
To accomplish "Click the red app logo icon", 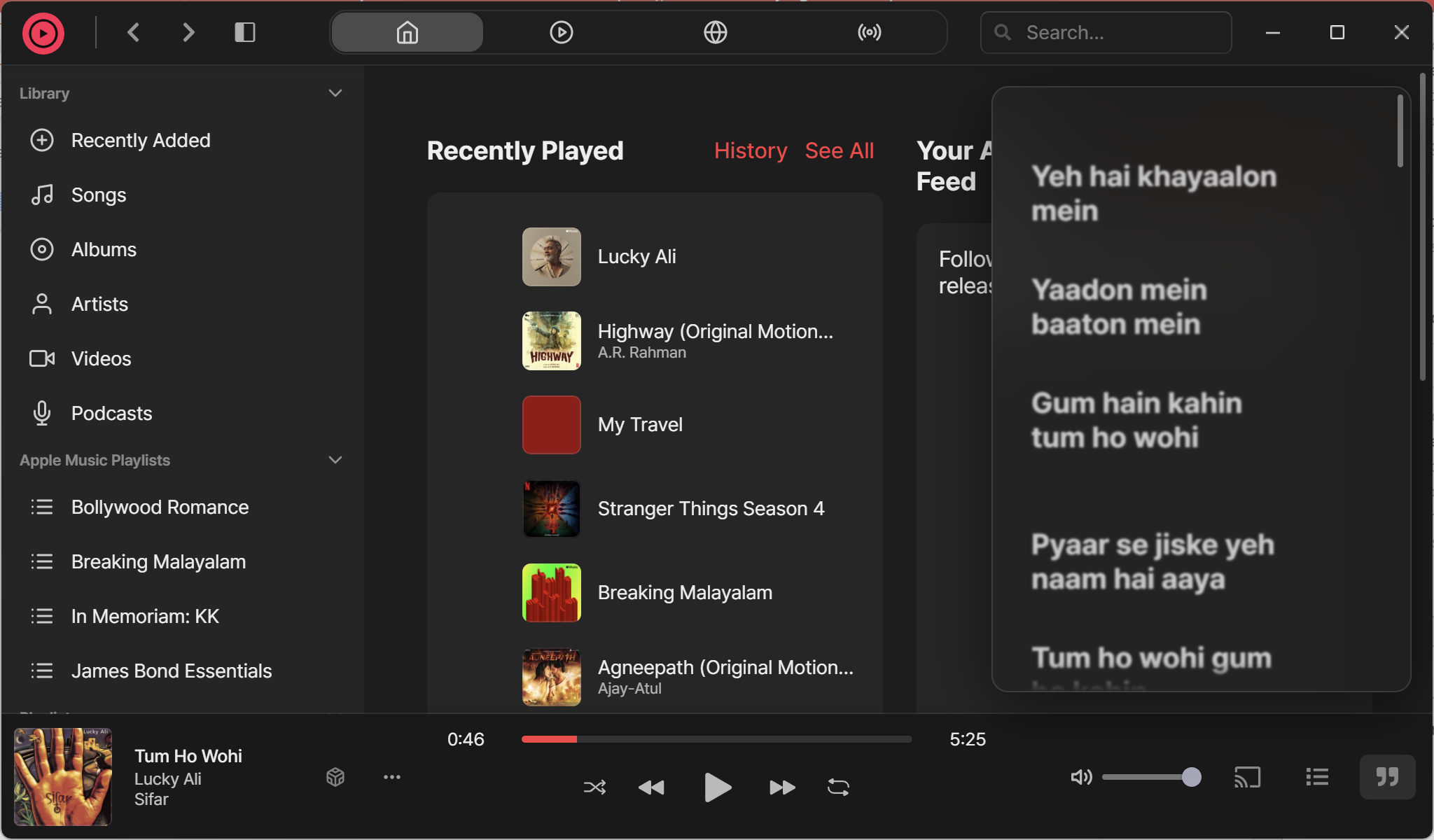I will [x=43, y=33].
